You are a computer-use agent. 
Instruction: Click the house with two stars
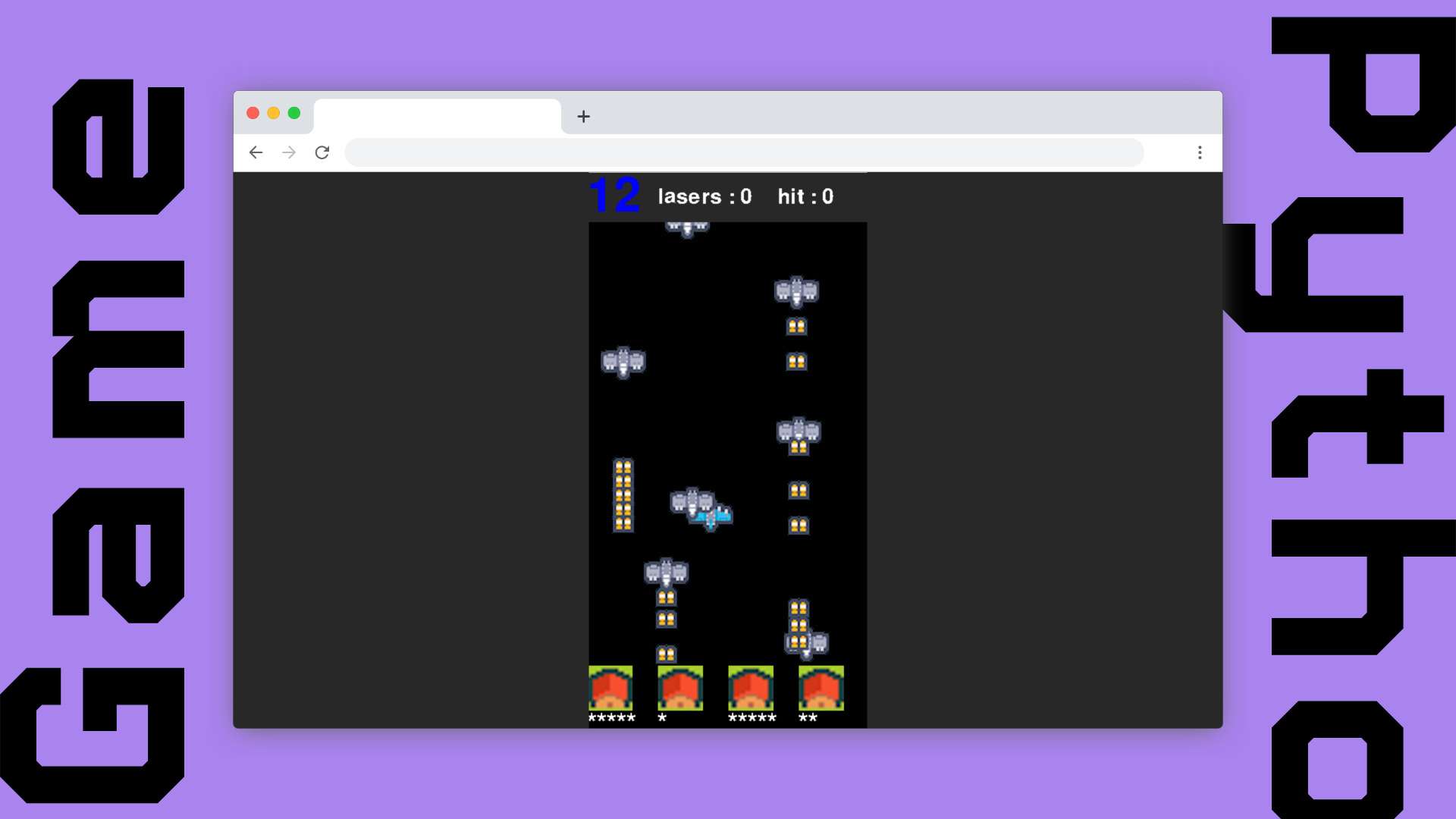[821, 689]
